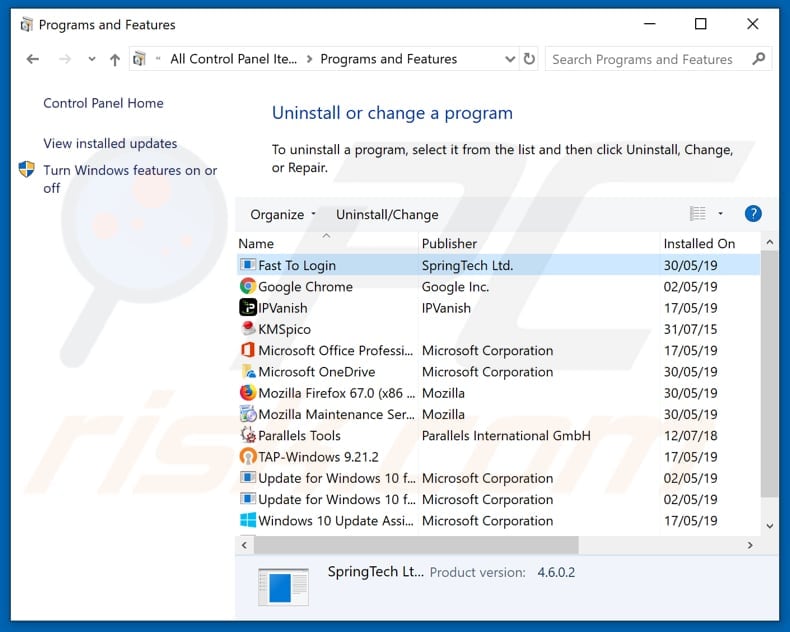Click the Forward navigation arrow
Screen dimensions: 790x632
pos(64,59)
